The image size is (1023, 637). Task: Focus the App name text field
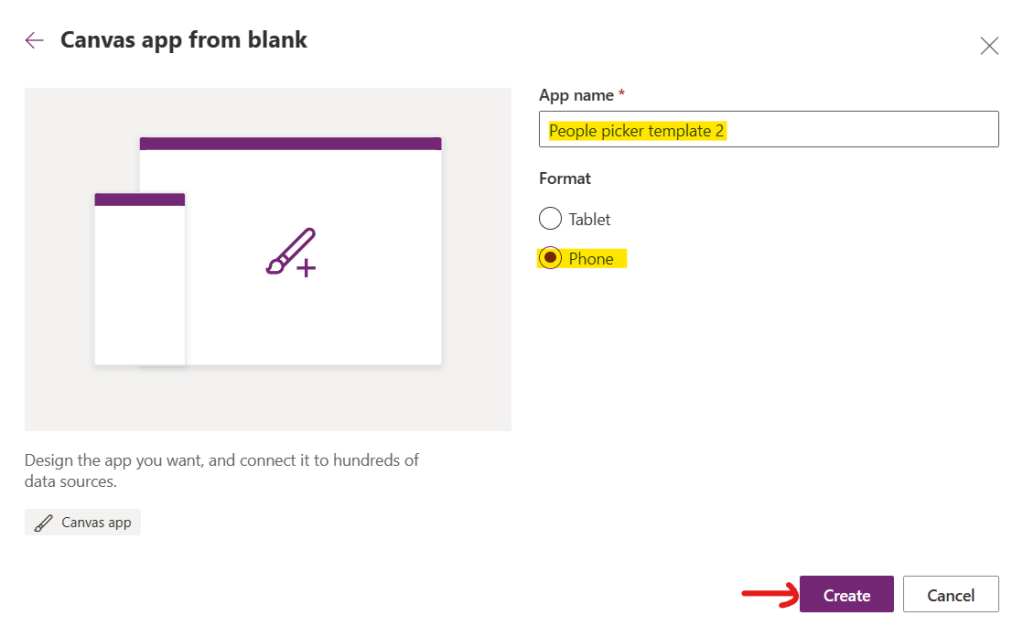coord(768,130)
